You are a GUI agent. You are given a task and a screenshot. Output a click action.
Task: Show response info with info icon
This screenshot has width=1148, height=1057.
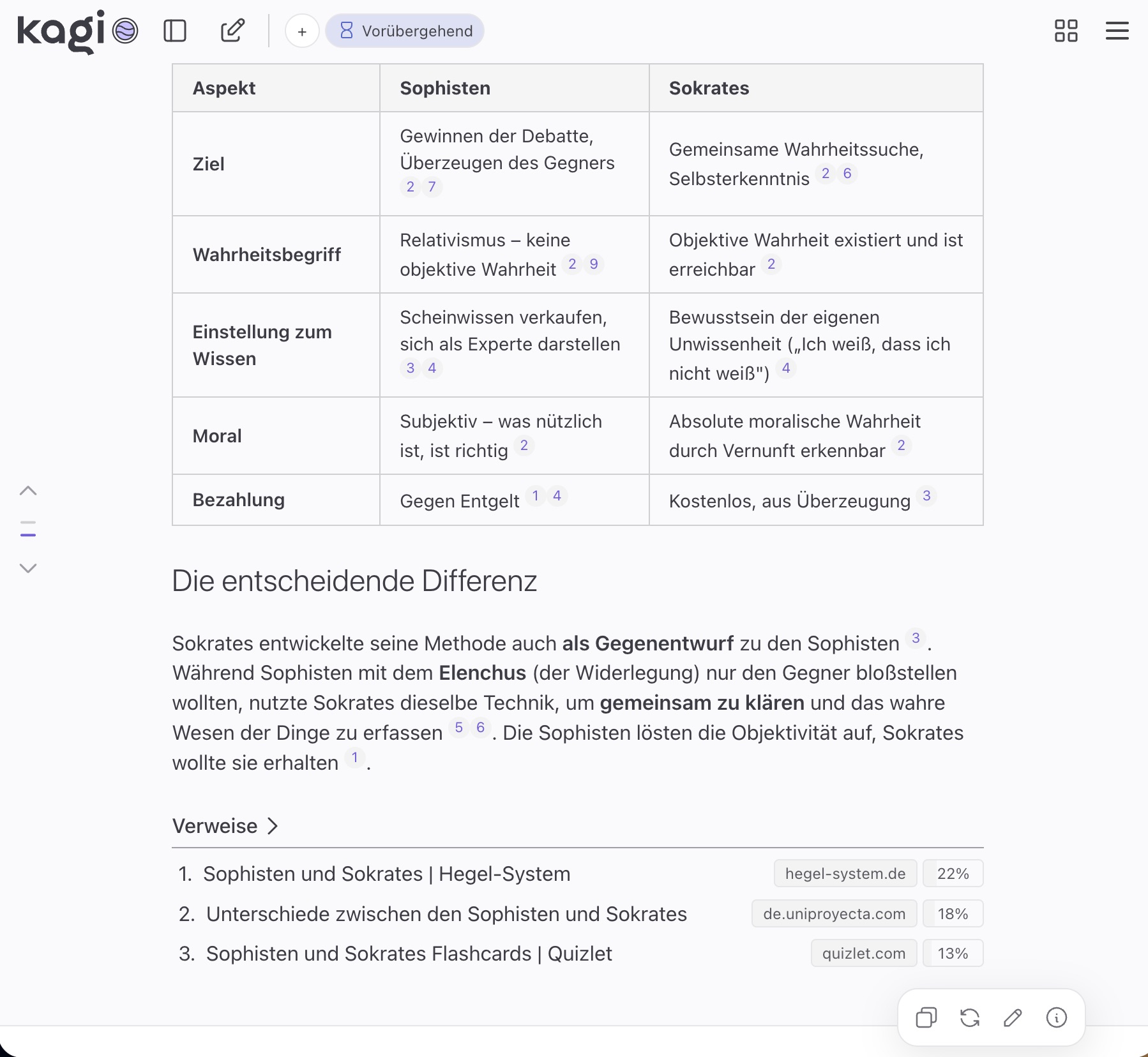point(1056,1017)
